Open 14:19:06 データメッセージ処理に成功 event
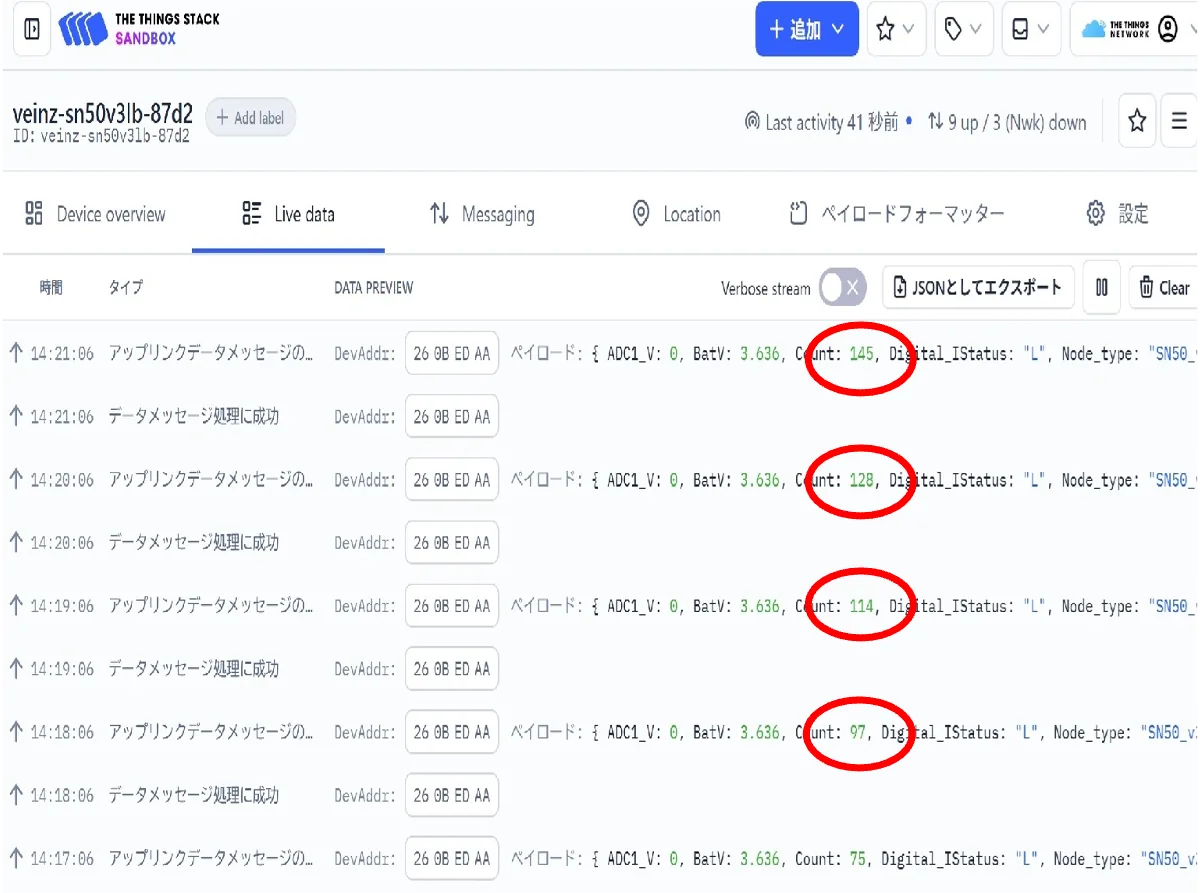This screenshot has height=893, width=1200. (194, 669)
